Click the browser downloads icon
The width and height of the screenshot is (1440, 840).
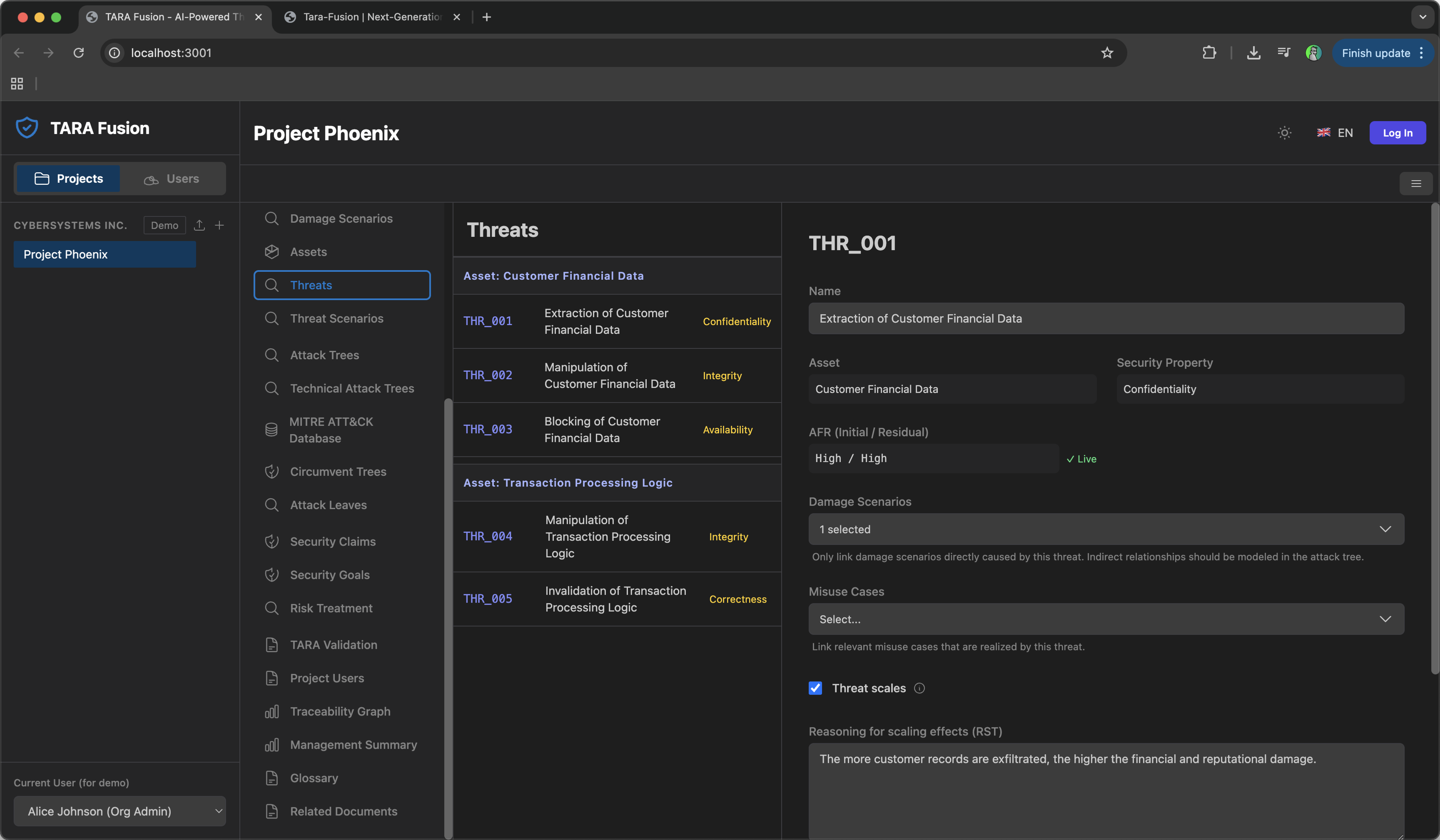(x=1253, y=52)
